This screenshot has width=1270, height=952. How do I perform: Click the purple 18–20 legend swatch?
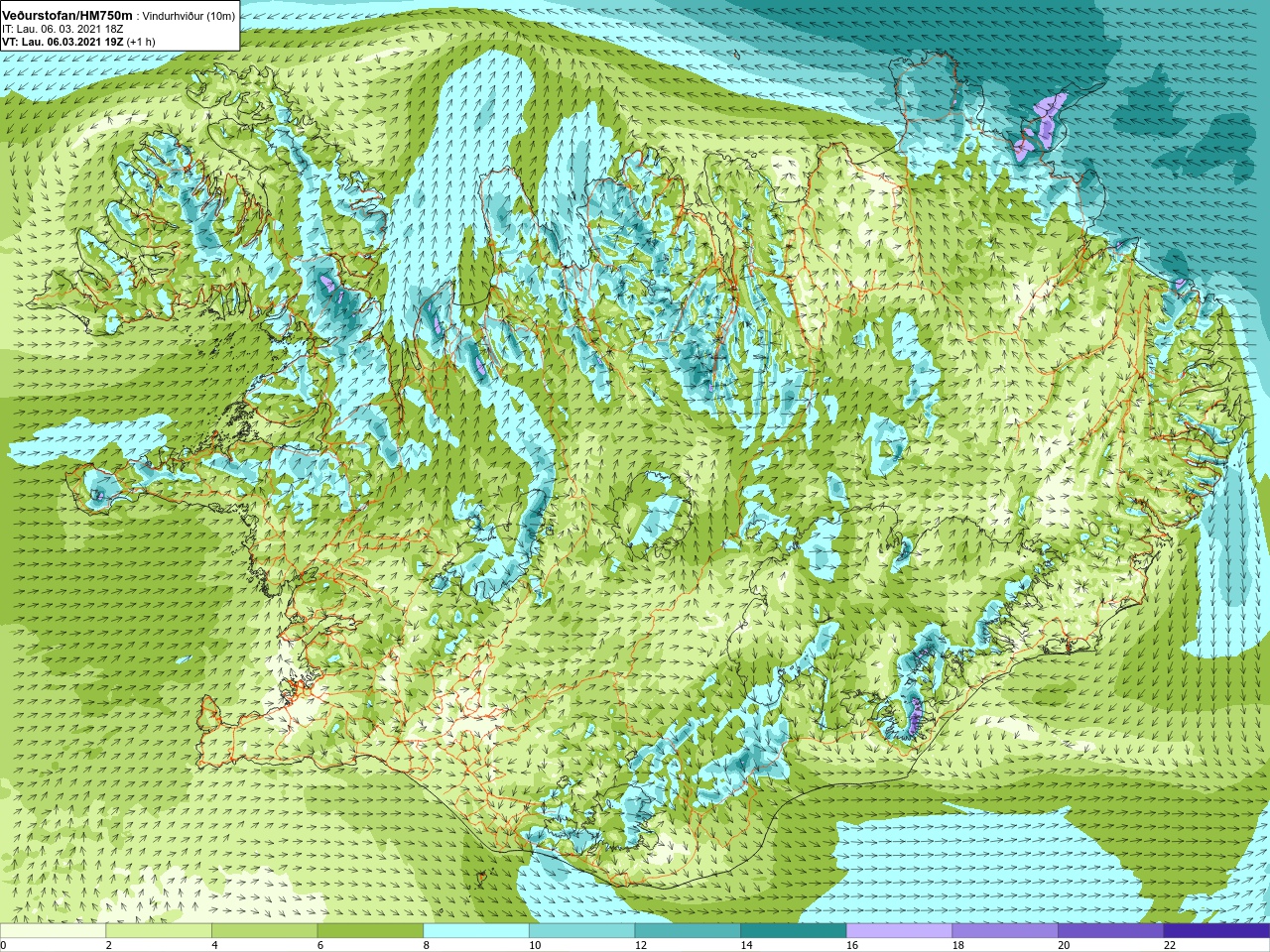tap(1005, 931)
